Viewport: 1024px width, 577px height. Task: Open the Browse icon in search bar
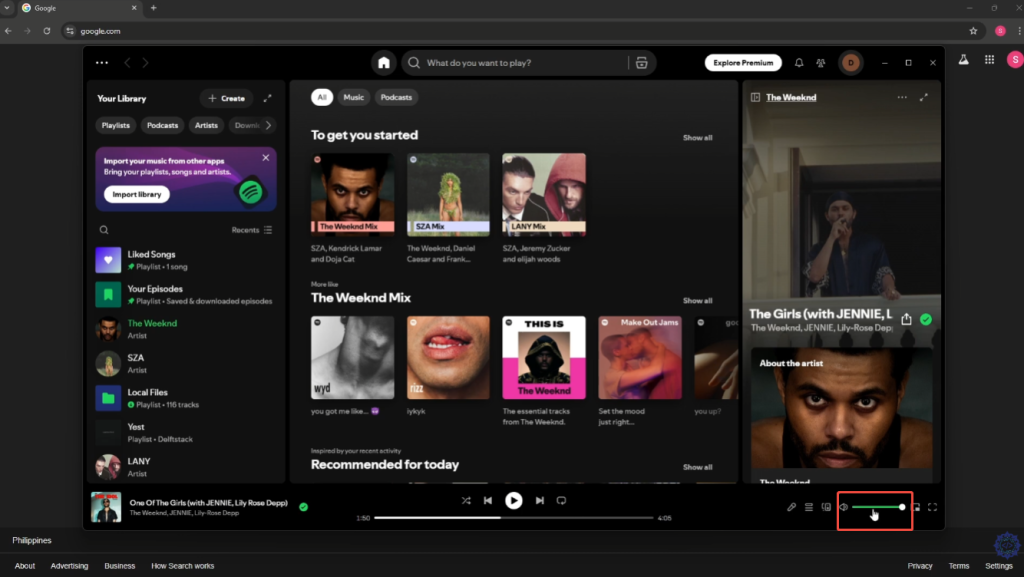click(x=641, y=63)
